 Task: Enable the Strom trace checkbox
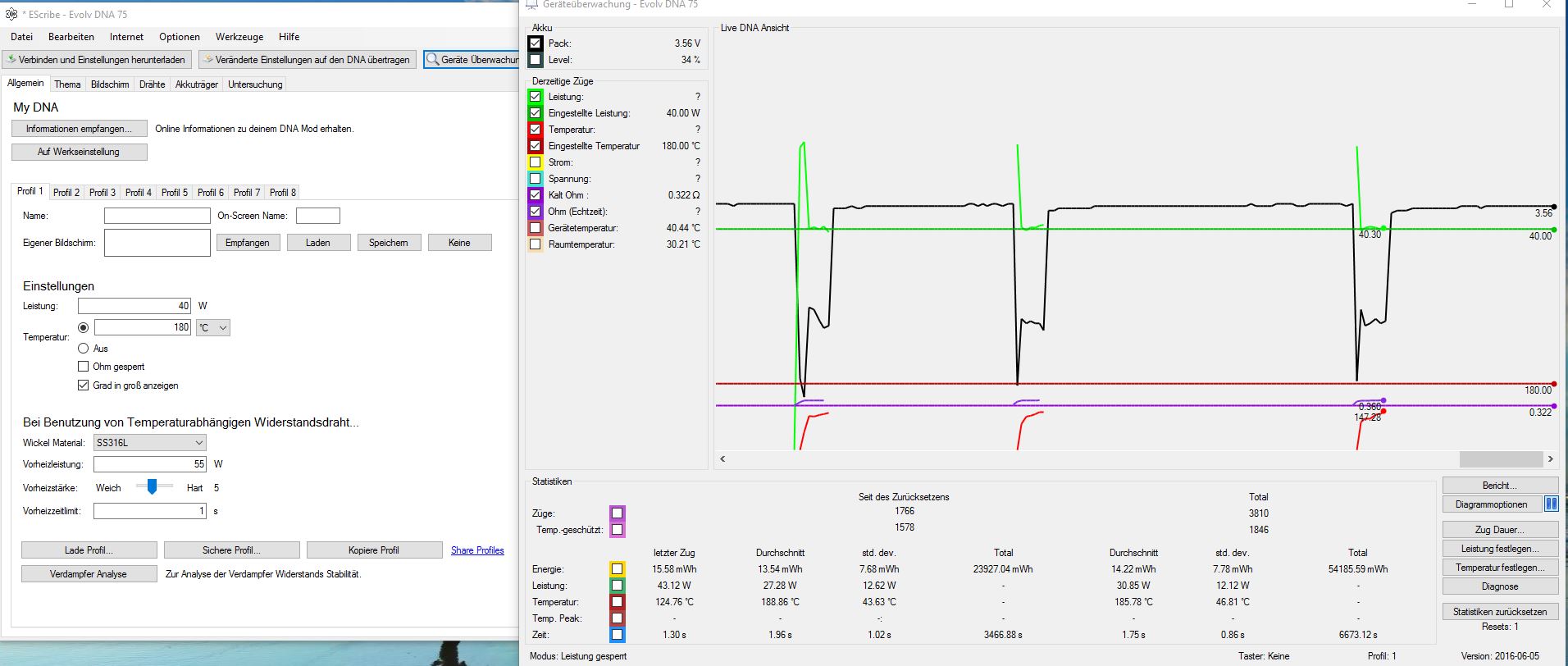536,162
